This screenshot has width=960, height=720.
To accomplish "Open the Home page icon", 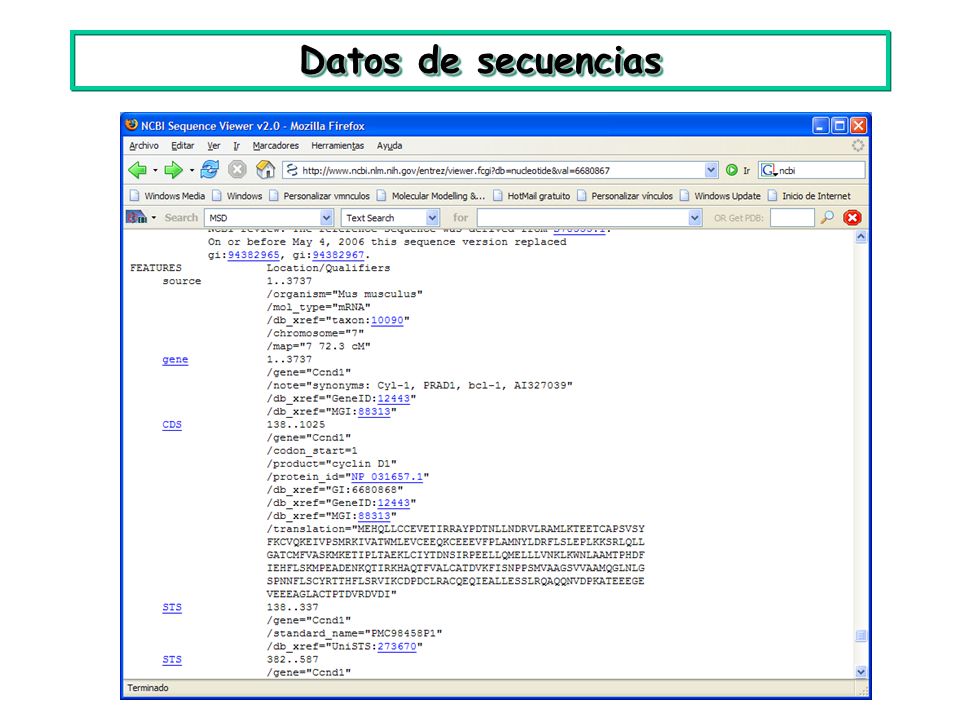I will coord(265,170).
